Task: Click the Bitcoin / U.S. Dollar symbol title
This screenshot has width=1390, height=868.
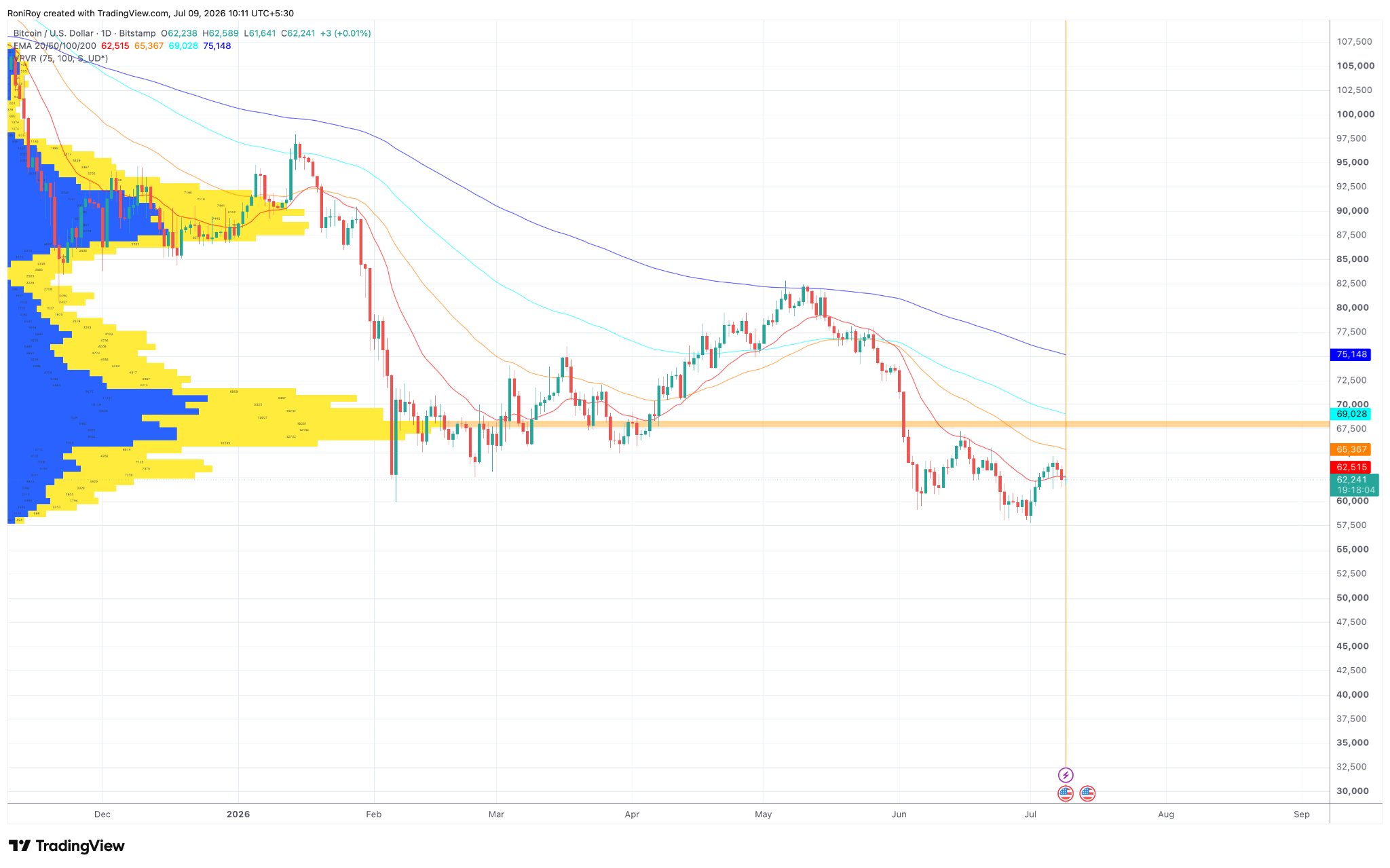Action: [x=54, y=33]
